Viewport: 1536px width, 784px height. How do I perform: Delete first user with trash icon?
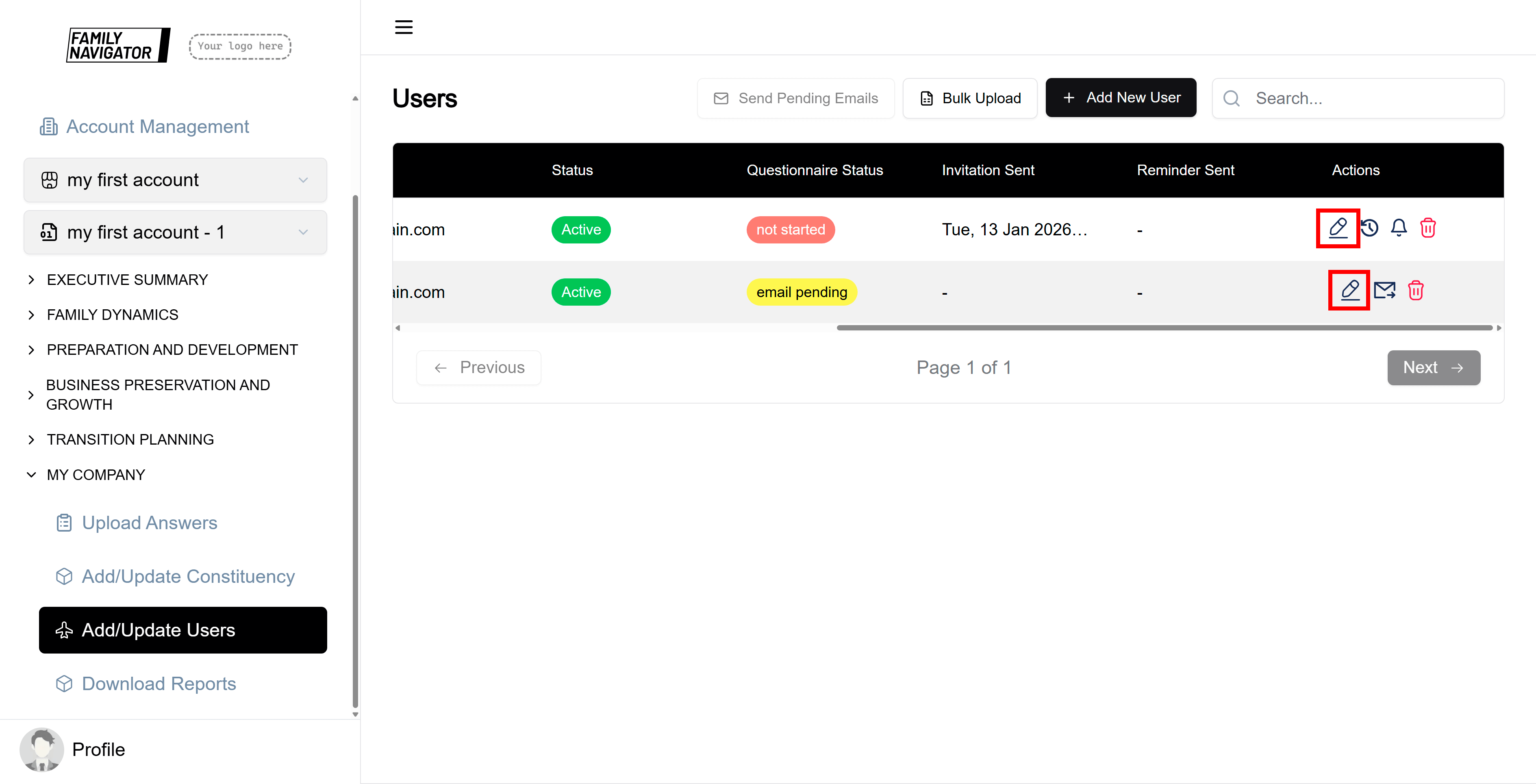coord(1428,228)
